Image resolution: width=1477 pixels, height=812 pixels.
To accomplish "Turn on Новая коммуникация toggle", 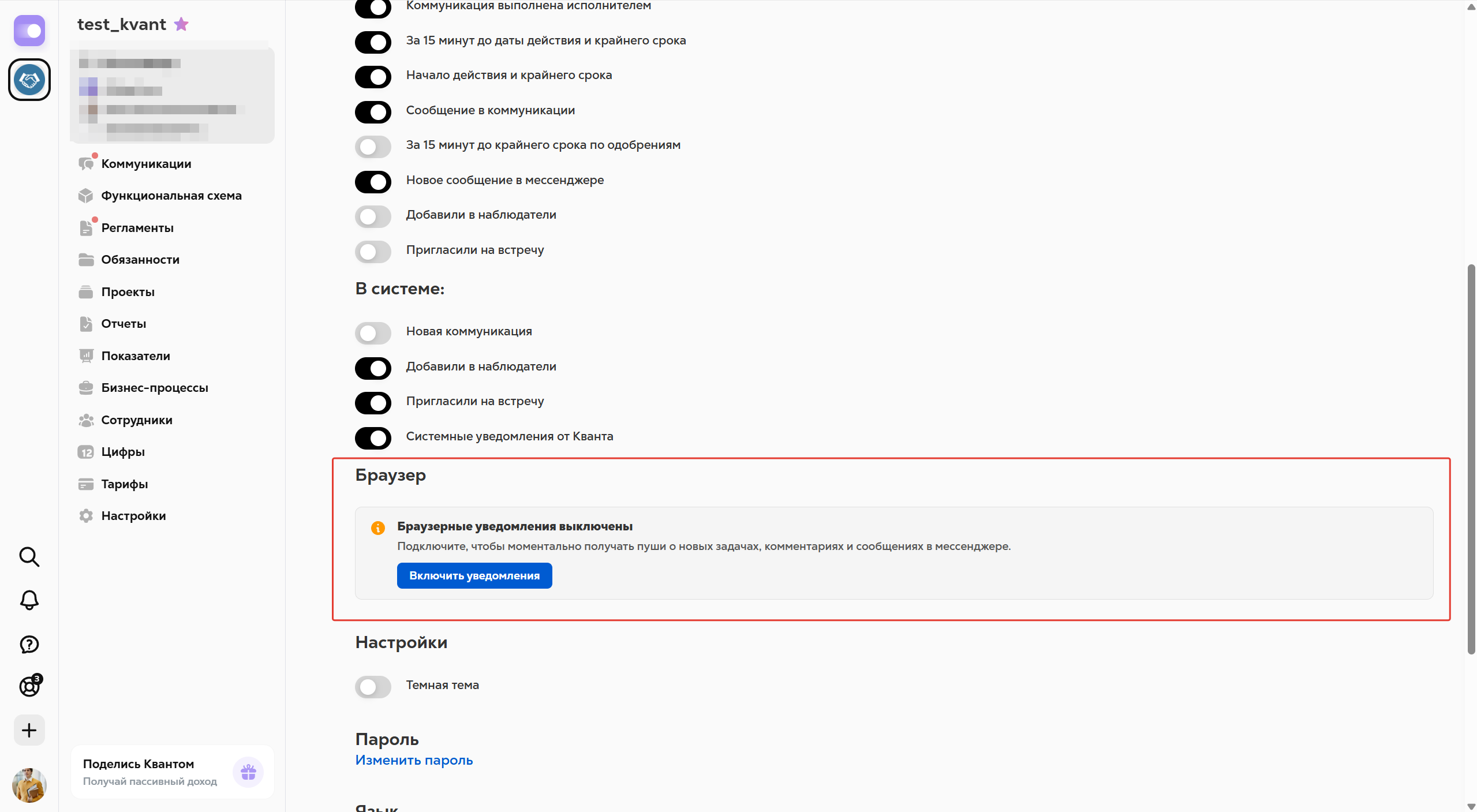I will tap(373, 332).
